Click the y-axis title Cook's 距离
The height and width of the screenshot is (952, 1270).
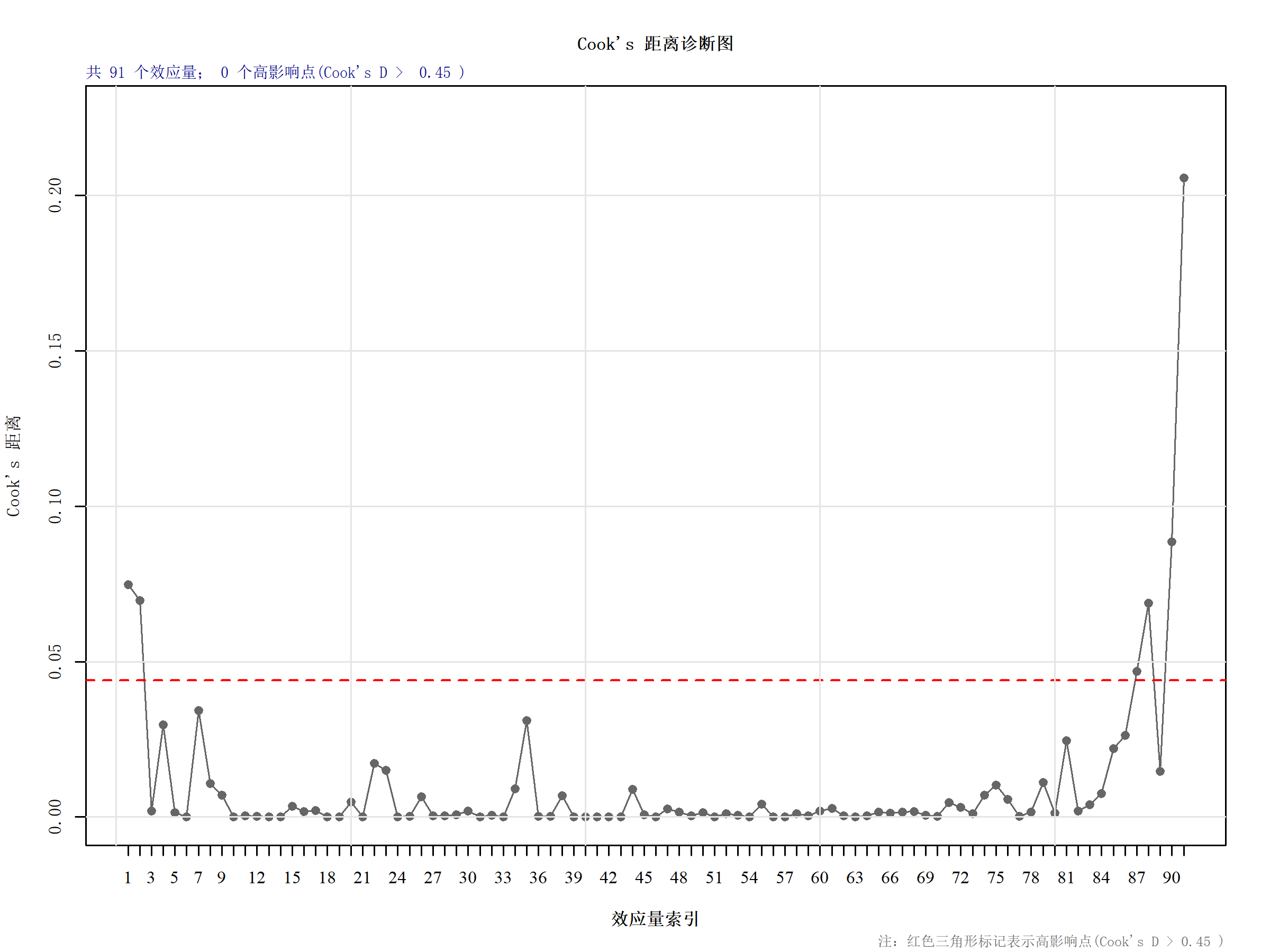[13, 465]
